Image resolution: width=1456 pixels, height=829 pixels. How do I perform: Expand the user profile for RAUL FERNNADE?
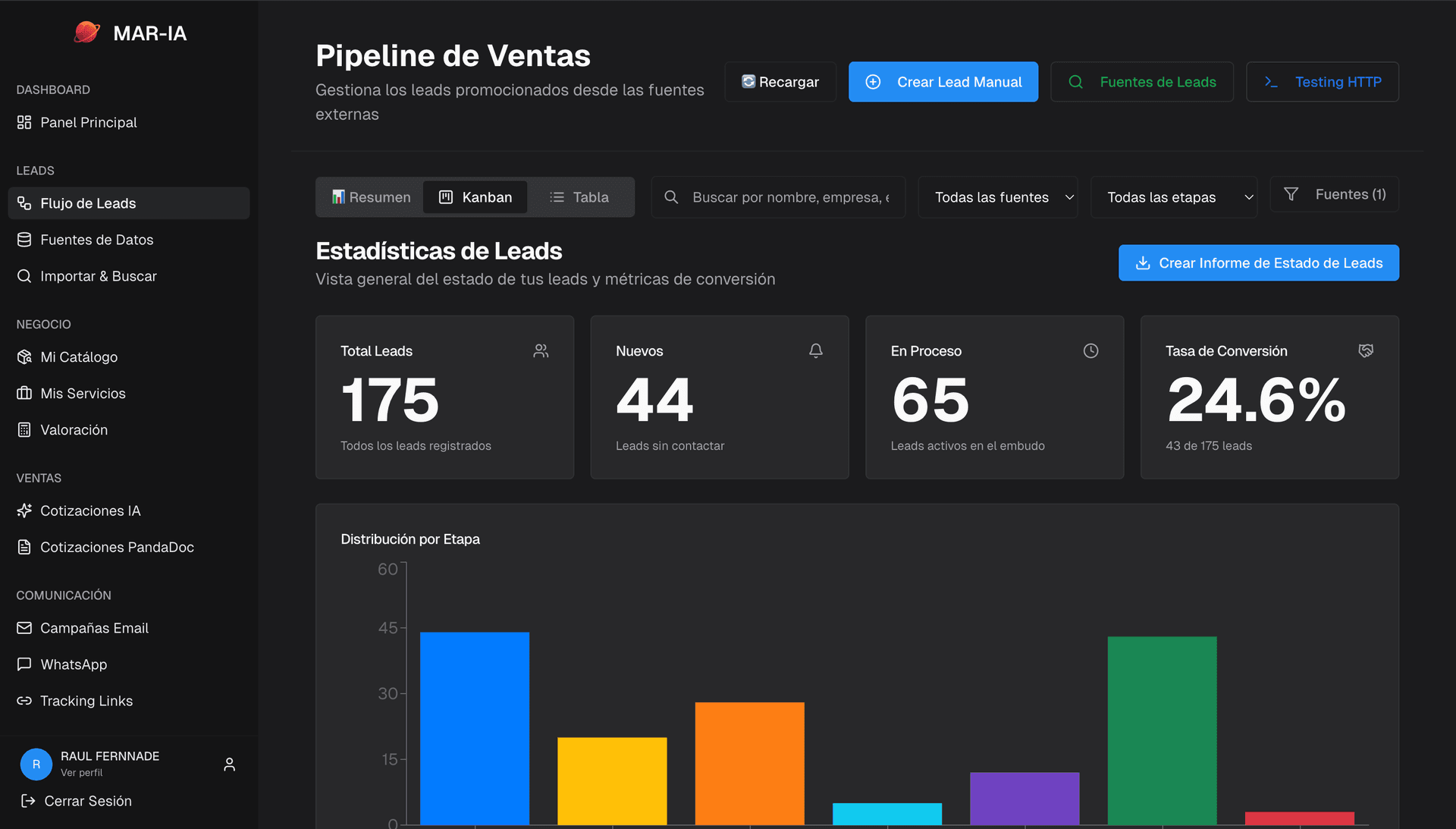tap(229, 764)
